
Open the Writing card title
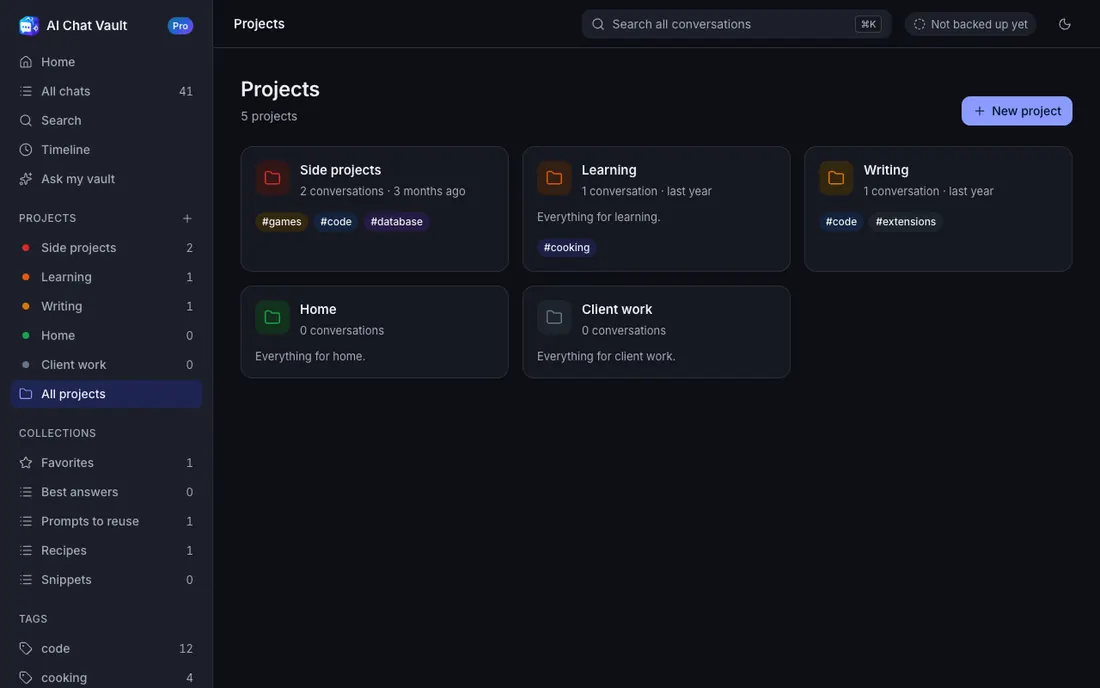coord(886,170)
